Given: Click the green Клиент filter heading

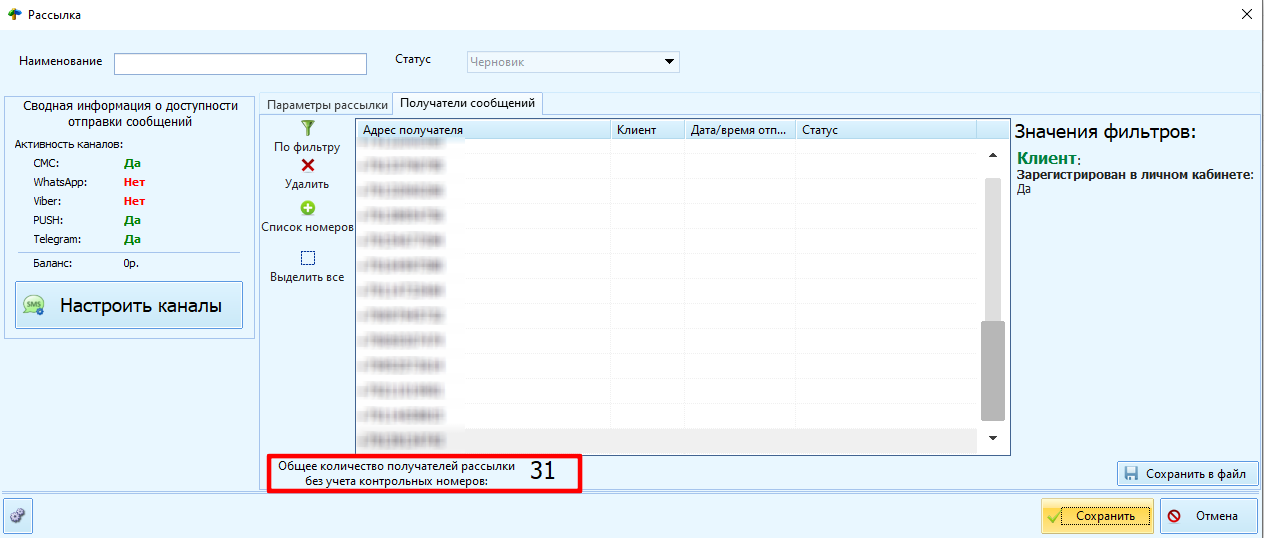Looking at the screenshot, I should point(1047,158).
